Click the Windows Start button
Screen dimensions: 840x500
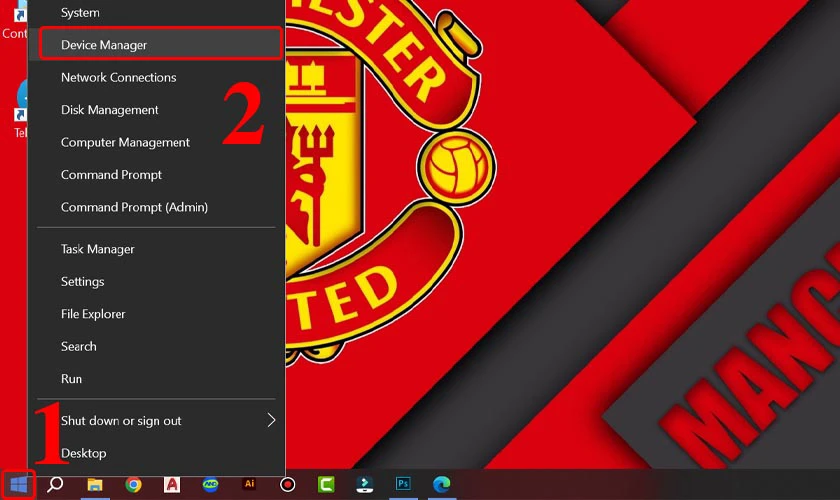[x=19, y=484]
